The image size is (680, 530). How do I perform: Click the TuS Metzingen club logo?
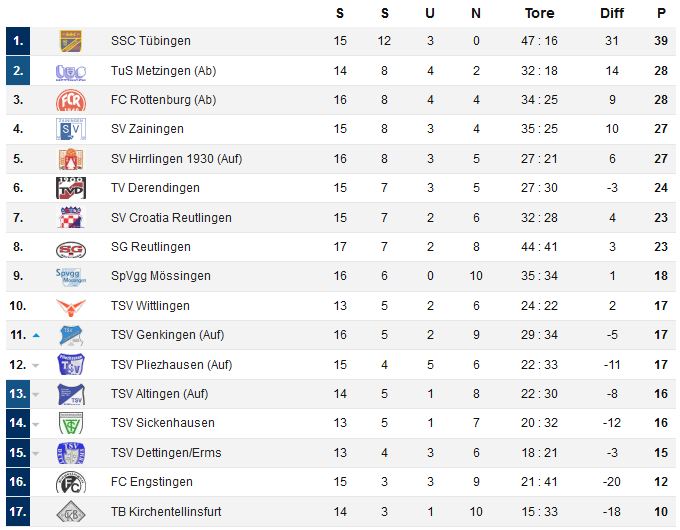point(70,71)
